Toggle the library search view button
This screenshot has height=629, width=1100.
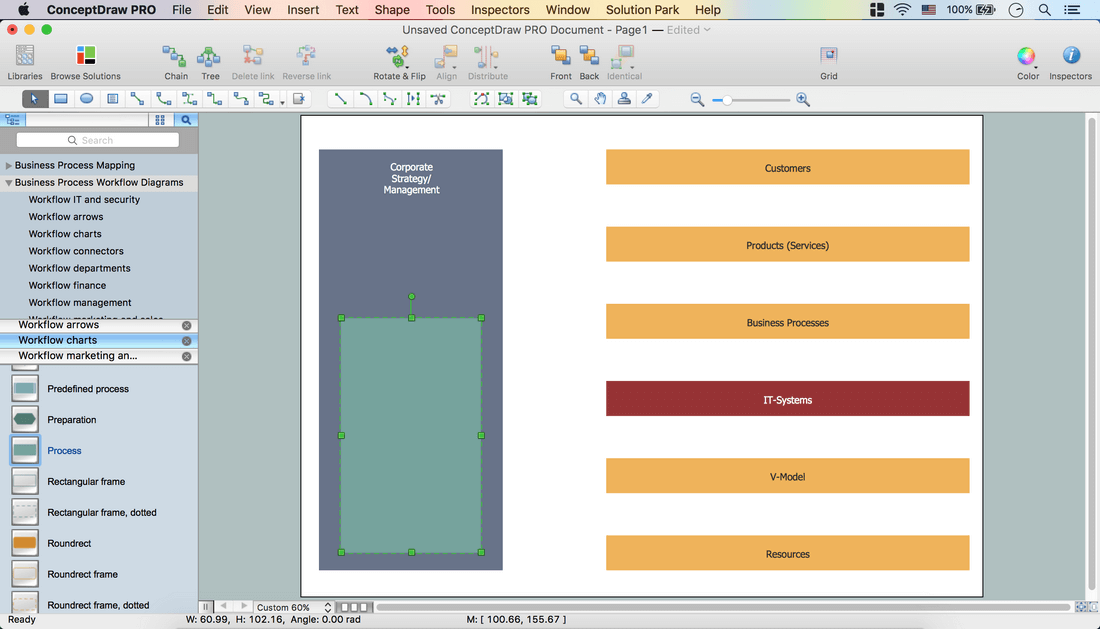click(x=186, y=120)
